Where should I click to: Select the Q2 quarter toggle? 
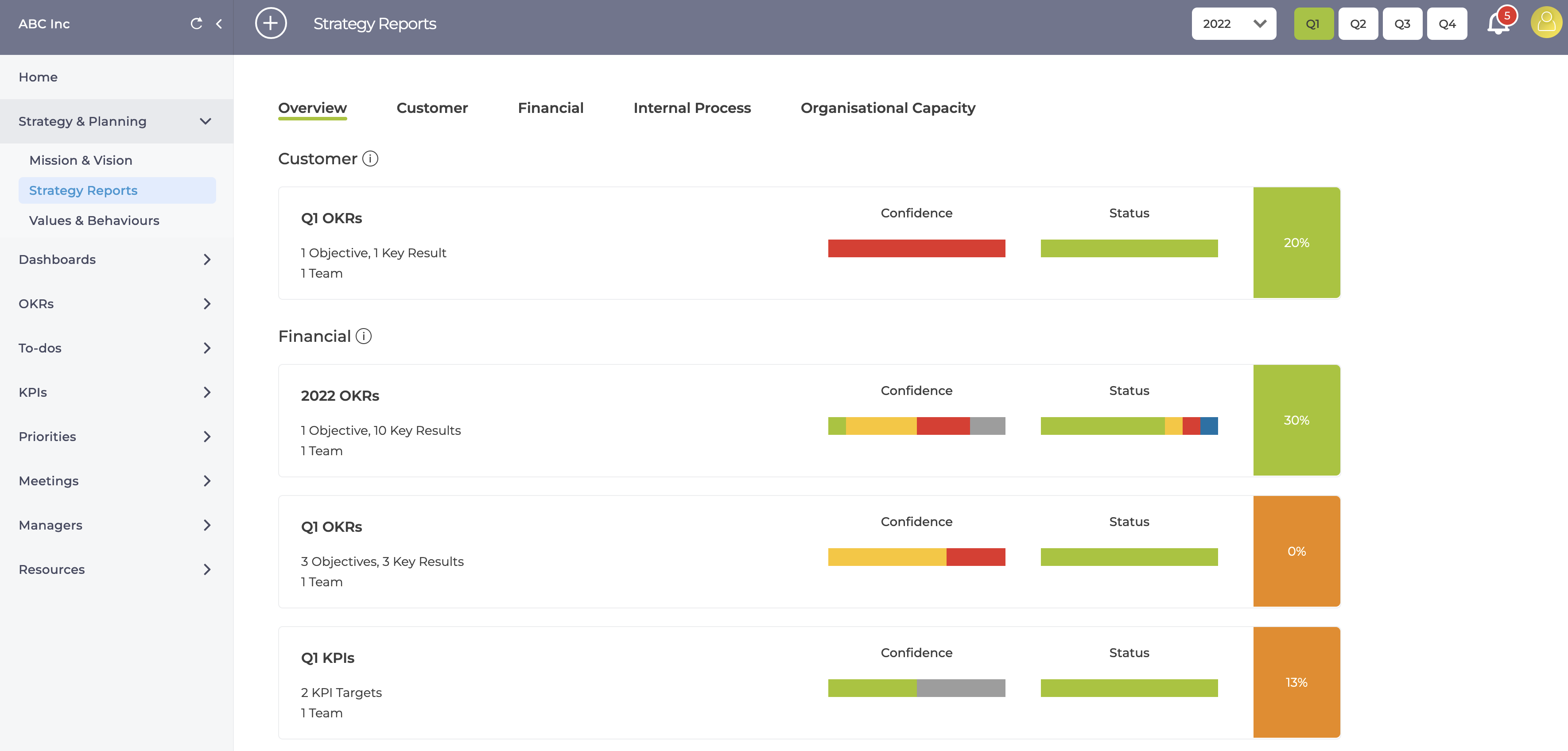click(1358, 24)
